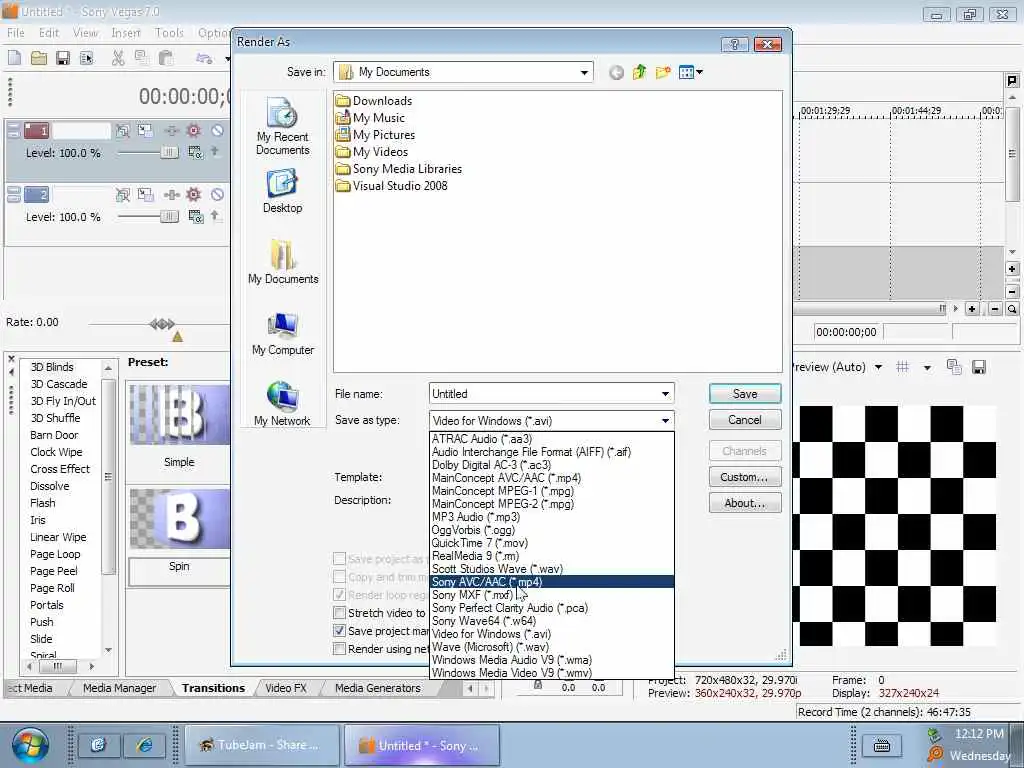Screen dimensions: 1024x768
Task: Open Preview (Auto) quality dropdown arrow
Action: click(x=878, y=367)
